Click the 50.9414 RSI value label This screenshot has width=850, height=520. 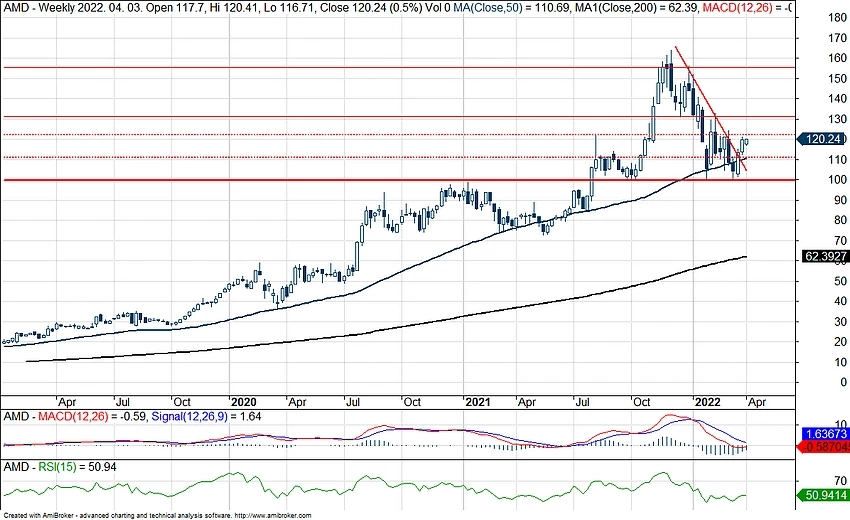(824, 495)
